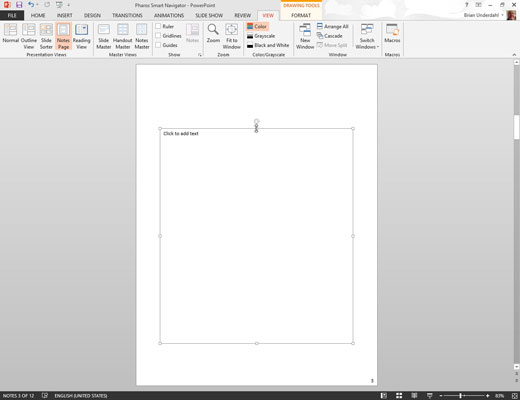Open Notes Master view

point(142,36)
